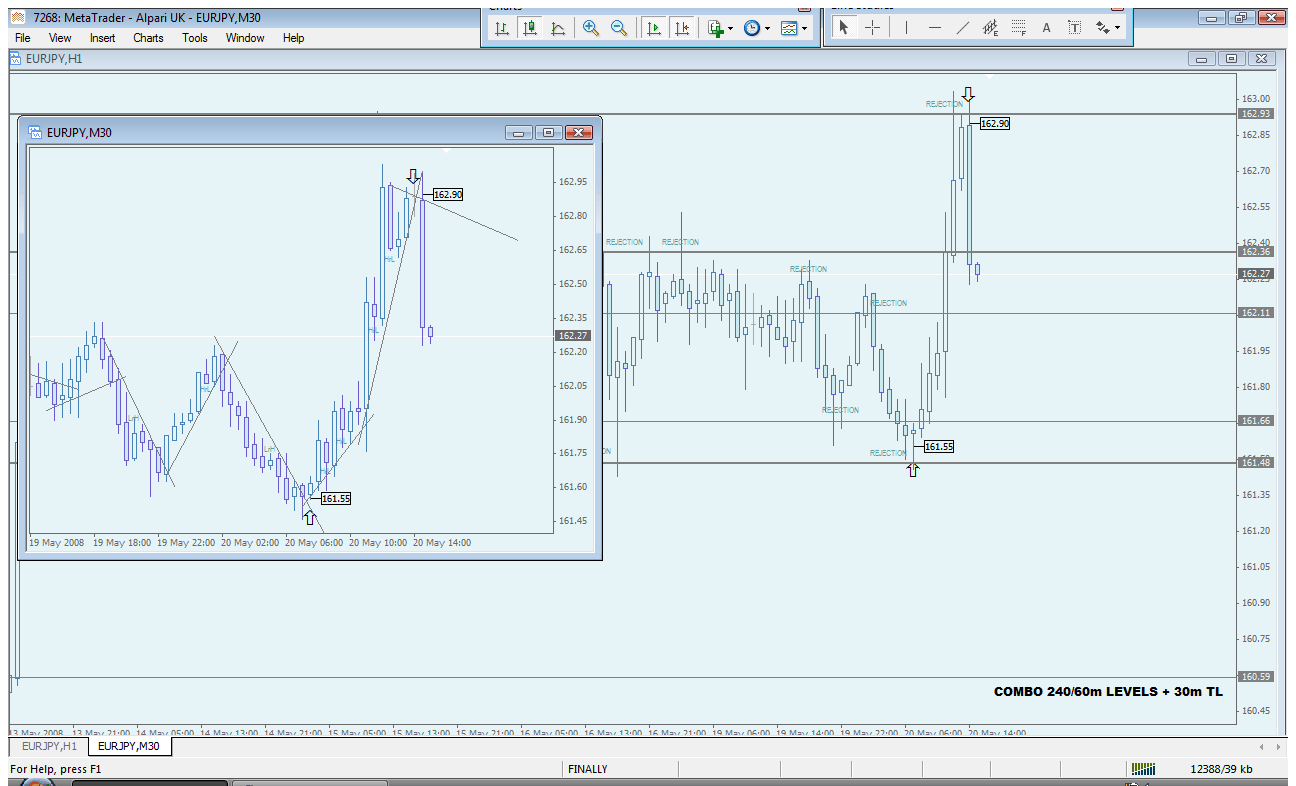Click the FINALLY profile status entry
This screenshot has width=1296, height=786.
point(587,769)
